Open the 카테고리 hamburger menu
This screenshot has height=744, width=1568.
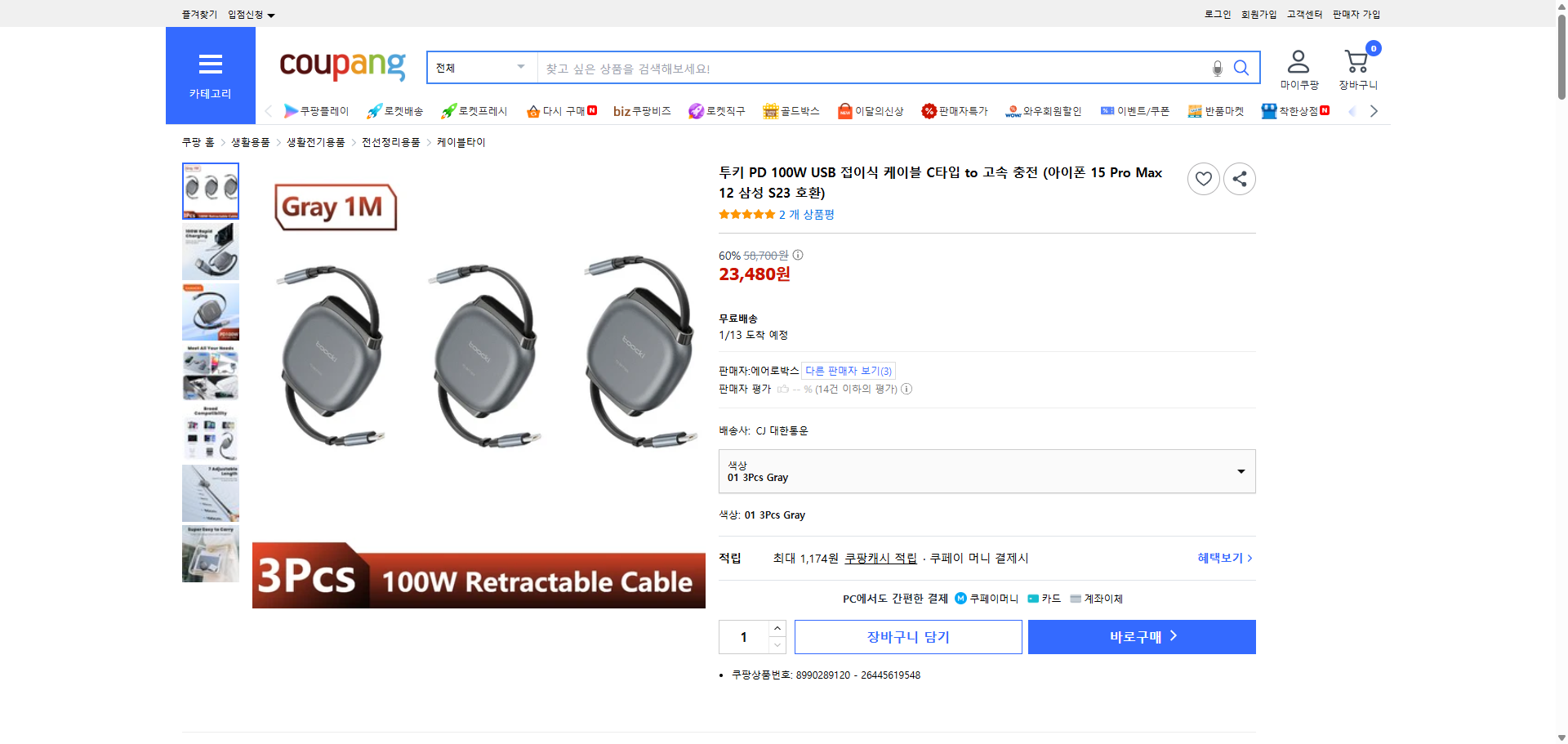tap(210, 63)
